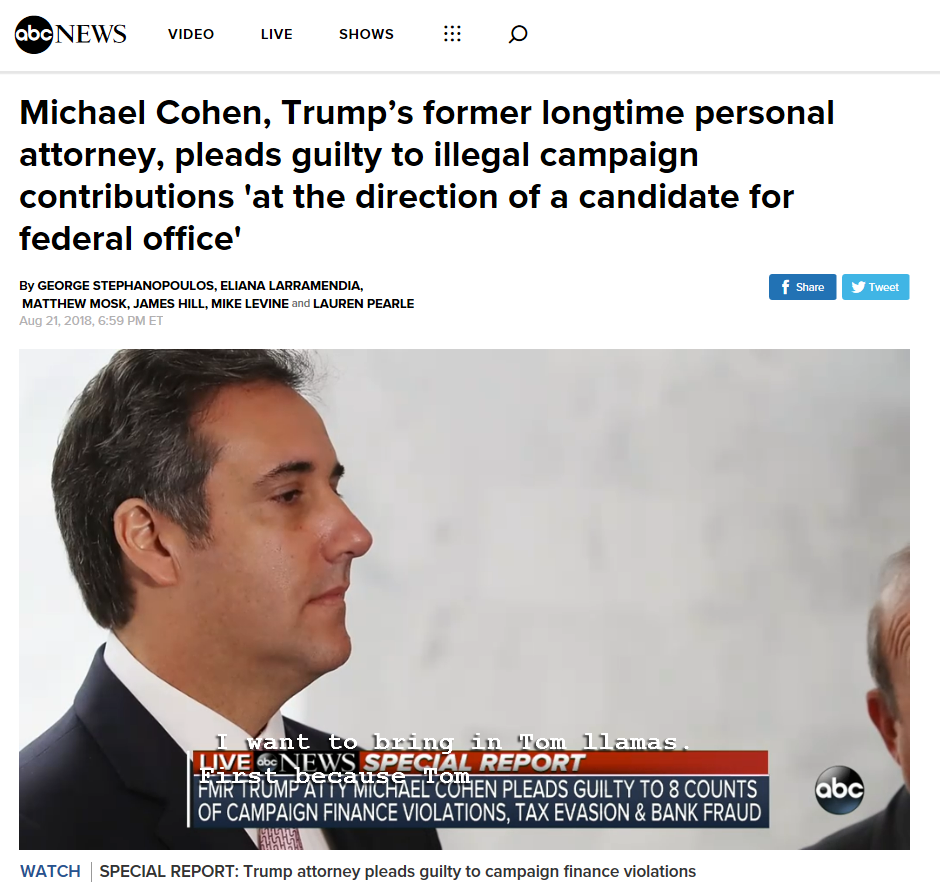Open the search magnifier icon
Image resolution: width=940 pixels, height=893 pixels.
tap(518, 34)
